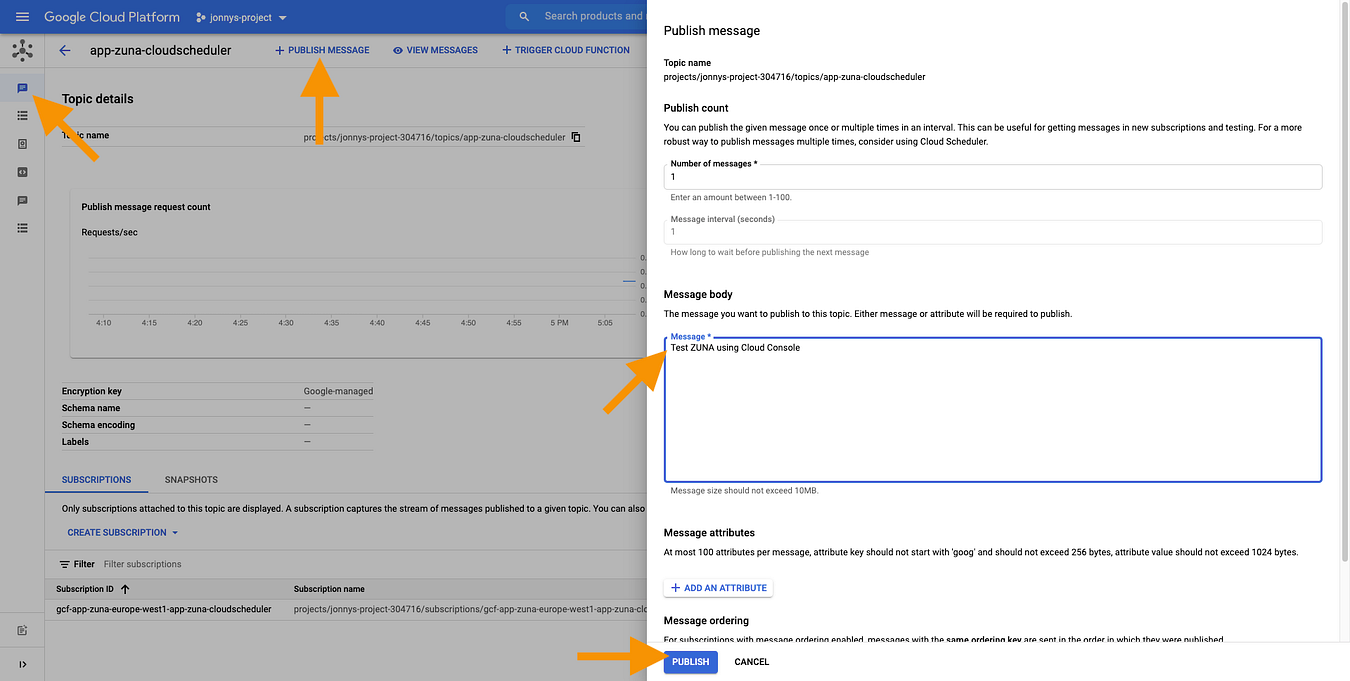Click into the Message body text area
This screenshot has height=681, width=1350.
[993, 410]
